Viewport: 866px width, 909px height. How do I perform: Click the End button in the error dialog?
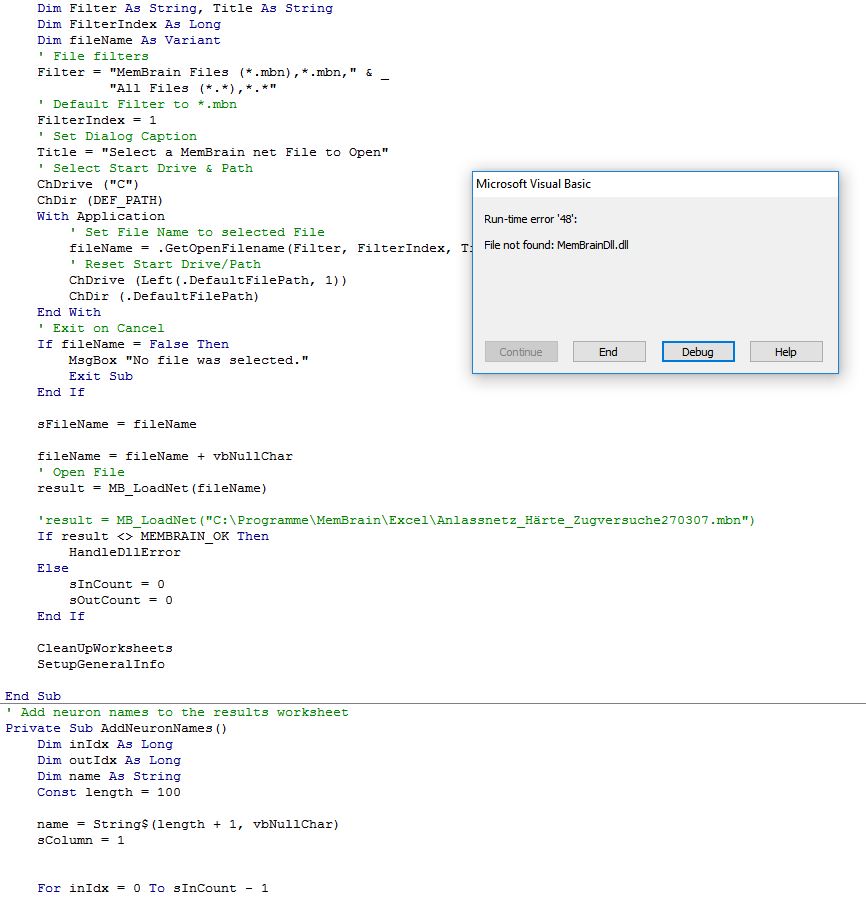point(608,352)
